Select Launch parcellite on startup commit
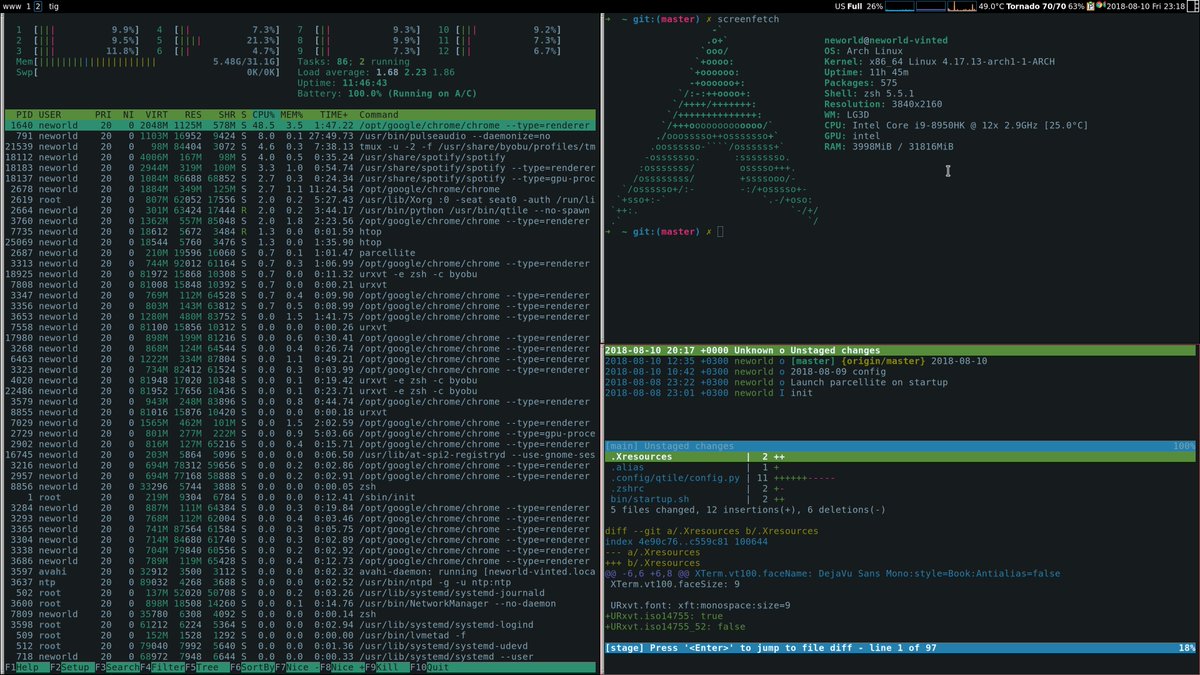 tap(900, 382)
